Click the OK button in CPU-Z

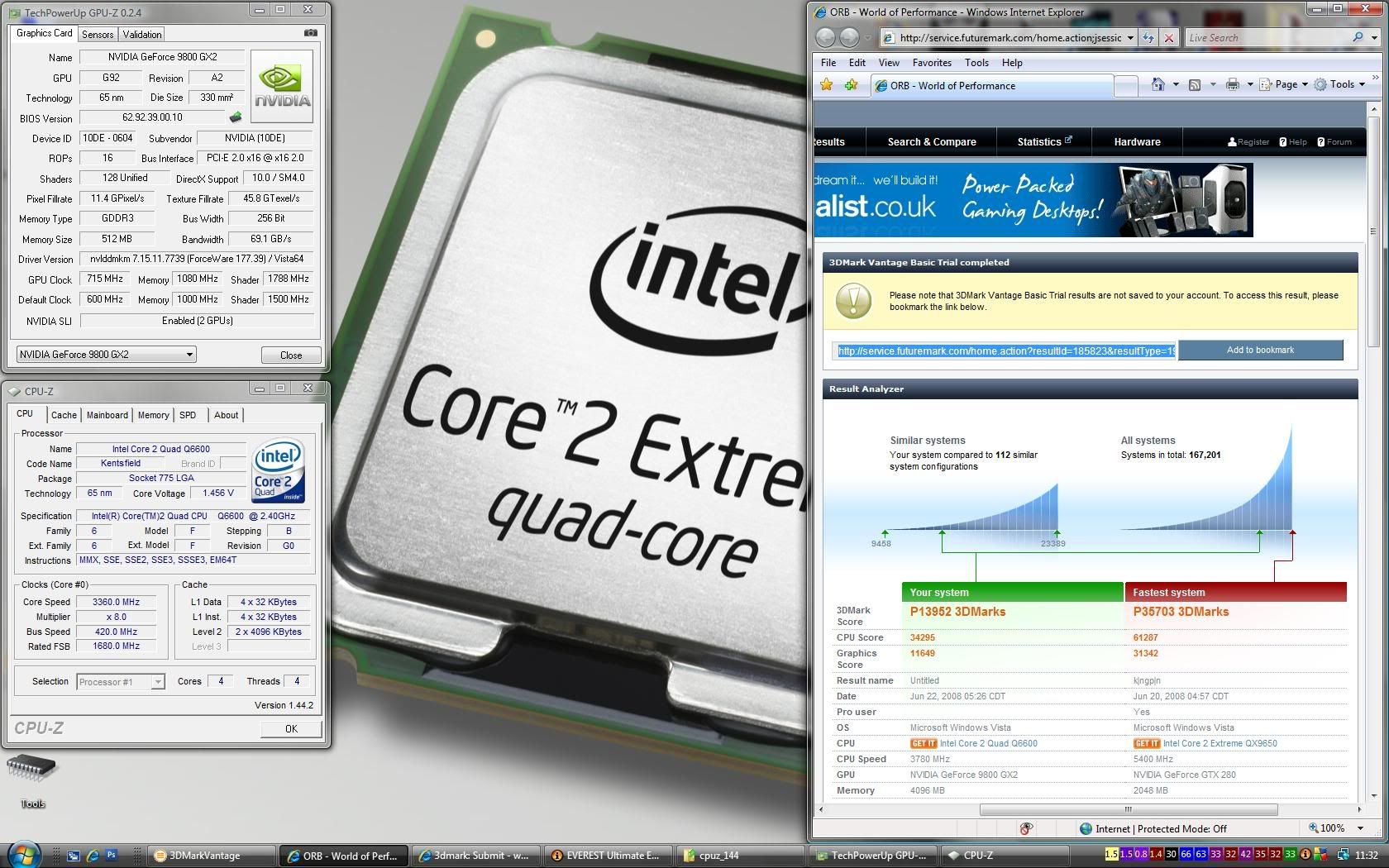pyautogui.click(x=291, y=728)
